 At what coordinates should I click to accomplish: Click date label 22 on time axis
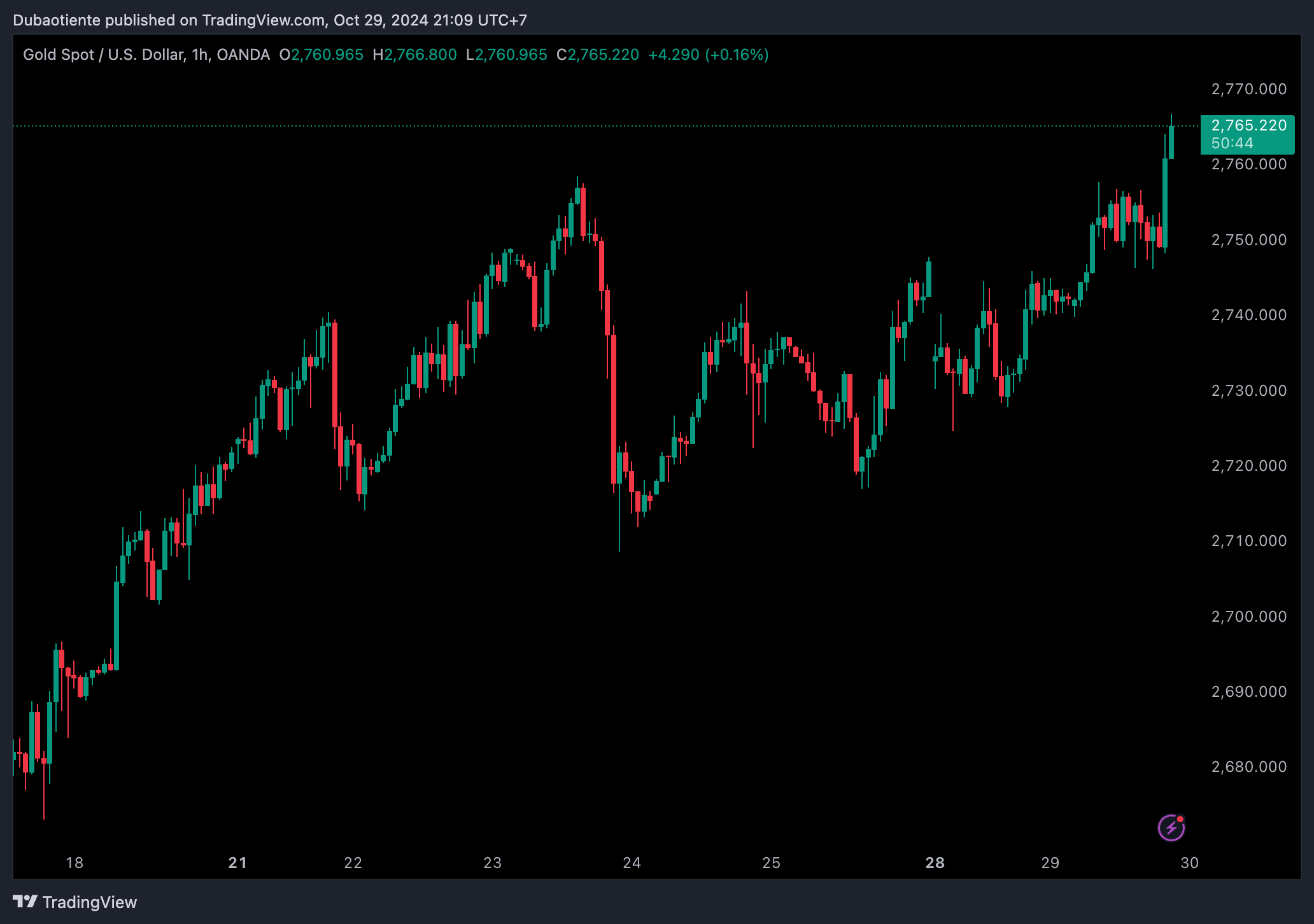click(353, 863)
